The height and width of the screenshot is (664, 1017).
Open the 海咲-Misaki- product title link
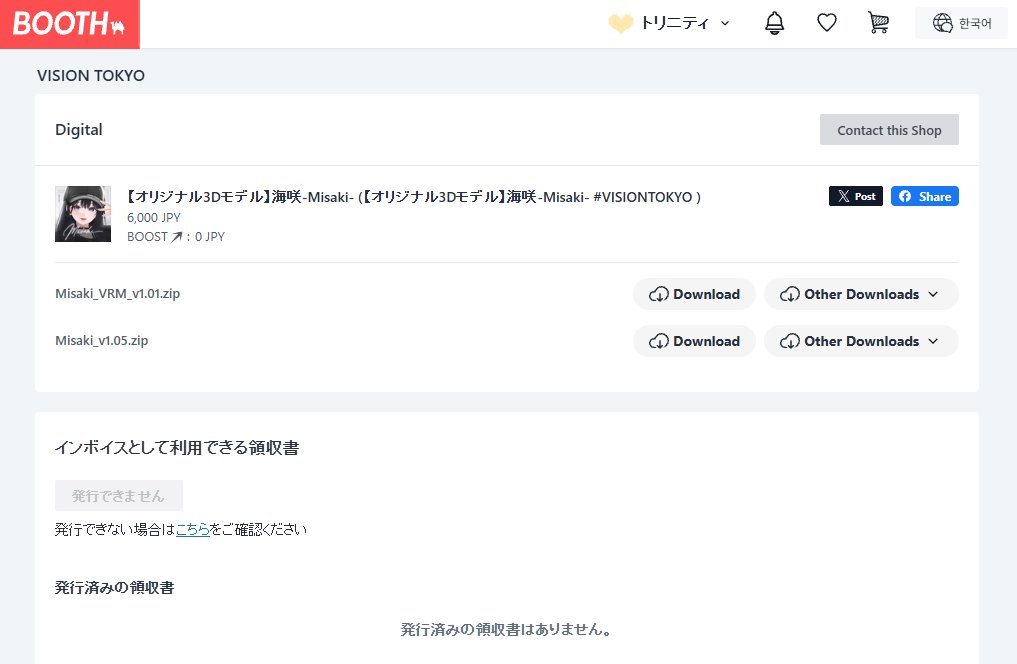tap(414, 196)
